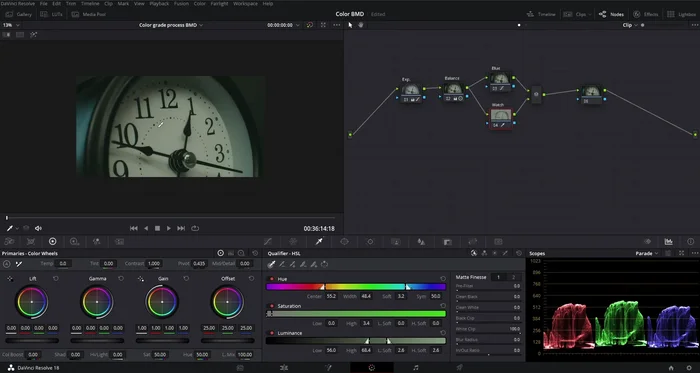The height and width of the screenshot is (373, 700).
Task: Open the Color Match palette icon
Action: (31, 241)
